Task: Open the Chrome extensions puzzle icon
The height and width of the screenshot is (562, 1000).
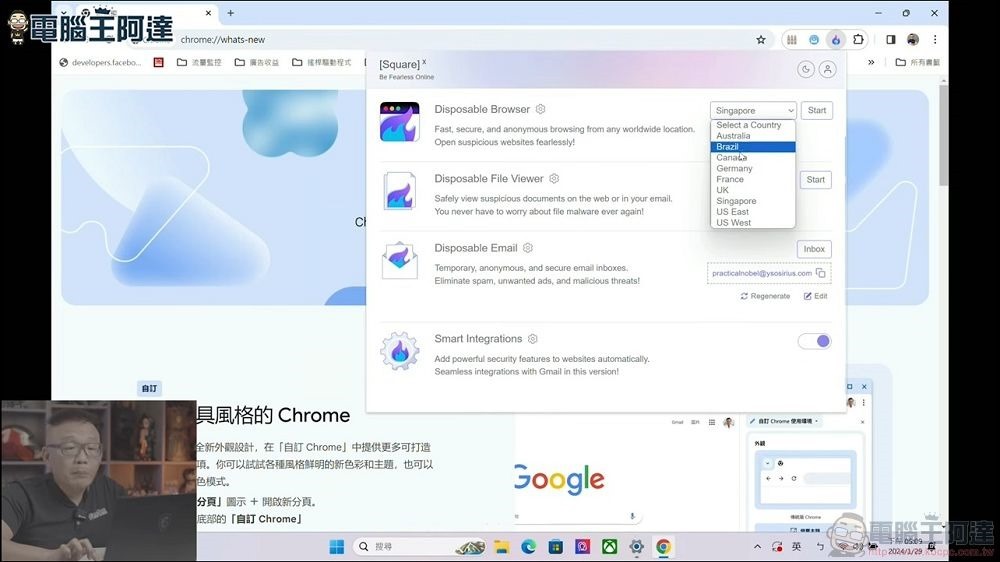Action: 858,40
